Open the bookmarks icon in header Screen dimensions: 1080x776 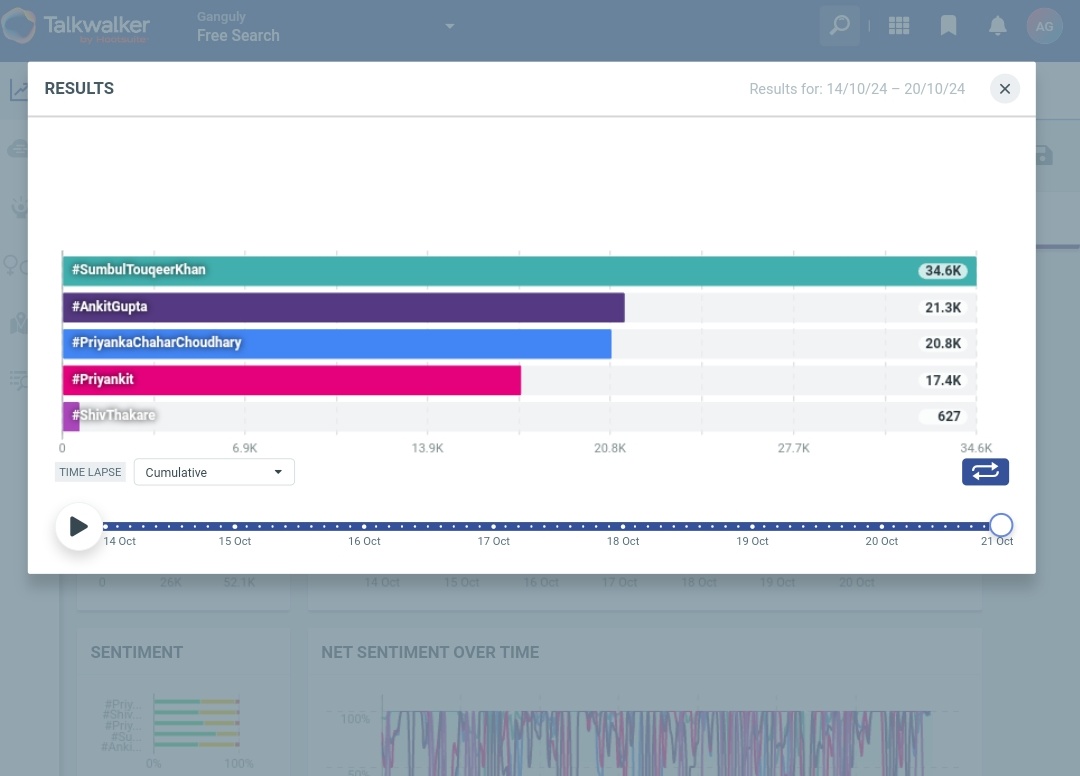(948, 26)
